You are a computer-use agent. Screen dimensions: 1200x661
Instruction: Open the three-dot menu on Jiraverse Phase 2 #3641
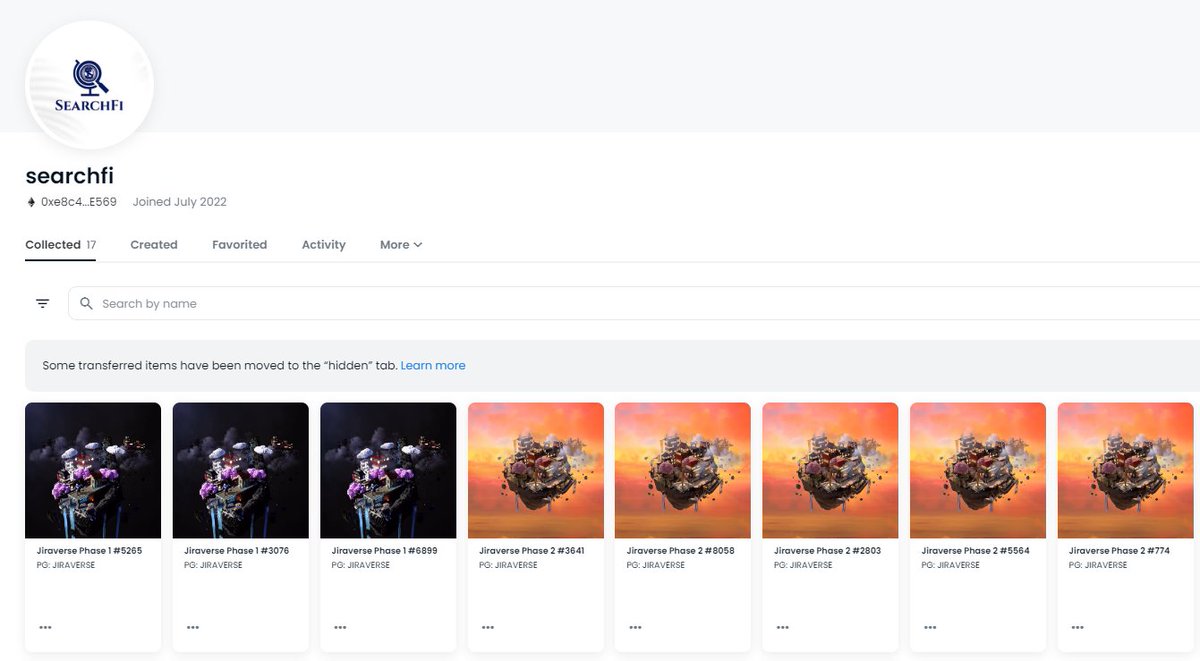(x=488, y=627)
